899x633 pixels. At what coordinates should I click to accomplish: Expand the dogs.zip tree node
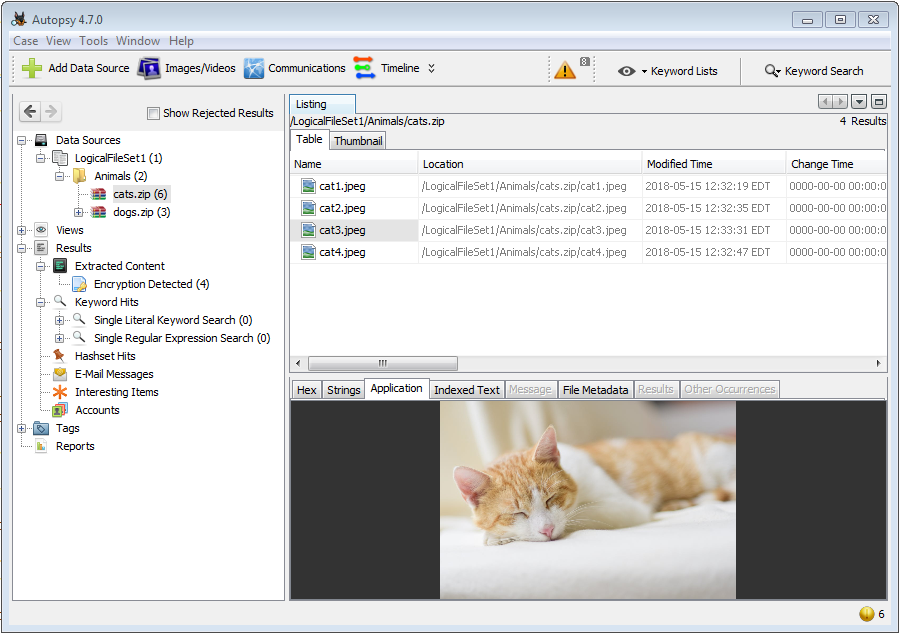tap(79, 212)
